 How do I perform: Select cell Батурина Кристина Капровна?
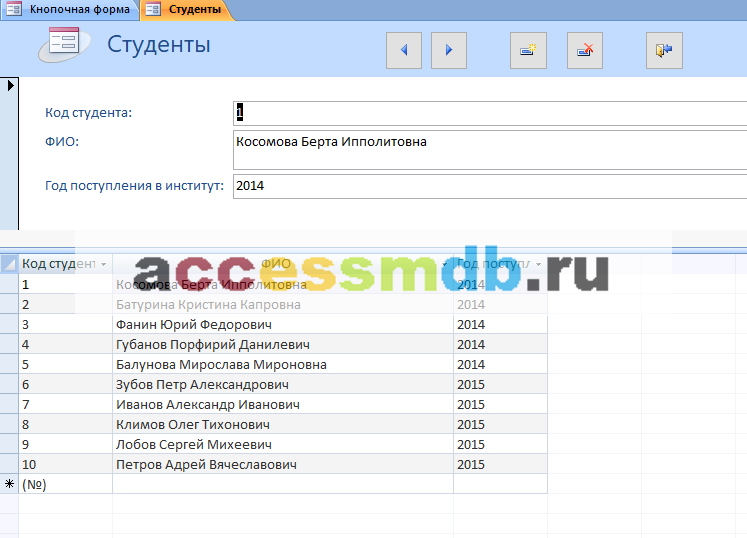(283, 305)
